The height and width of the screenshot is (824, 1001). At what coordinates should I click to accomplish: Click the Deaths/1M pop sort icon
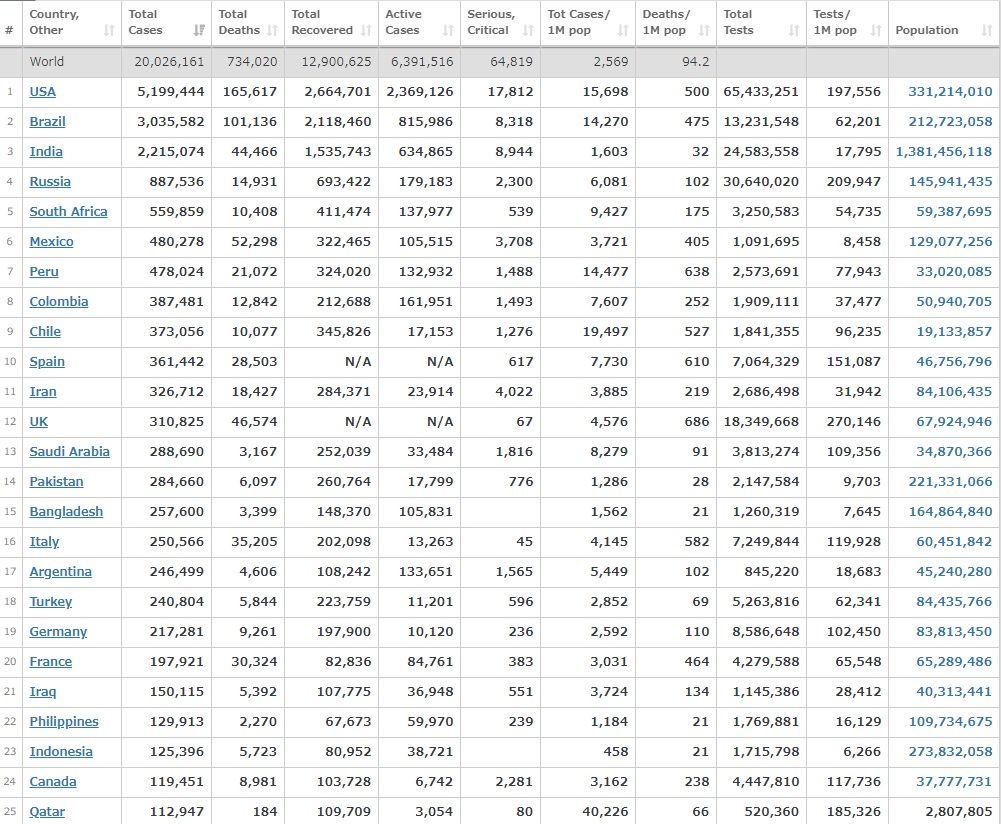point(704,31)
